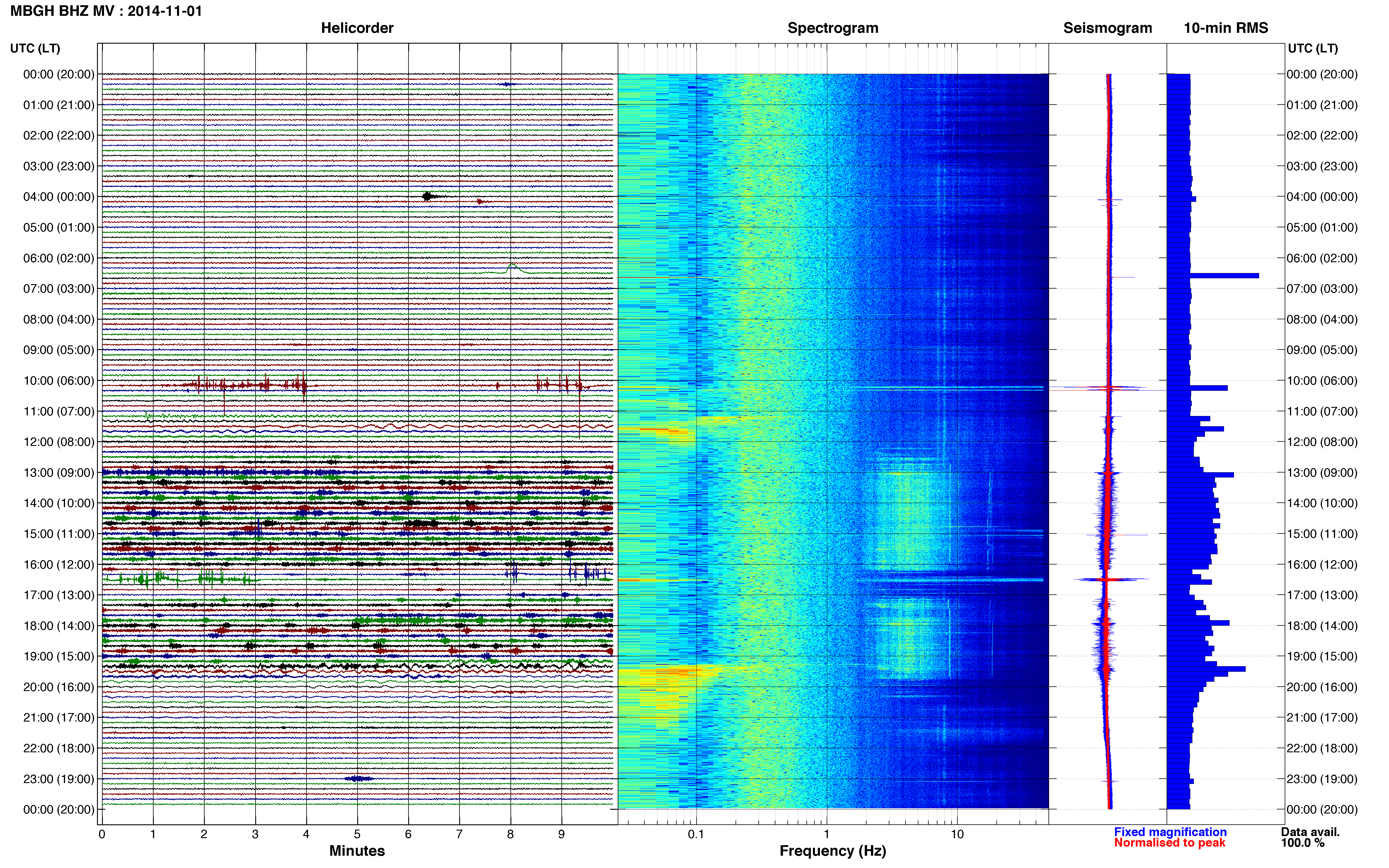Click the 'Helicorder' panel heading
1389x868 pixels.
357,28
